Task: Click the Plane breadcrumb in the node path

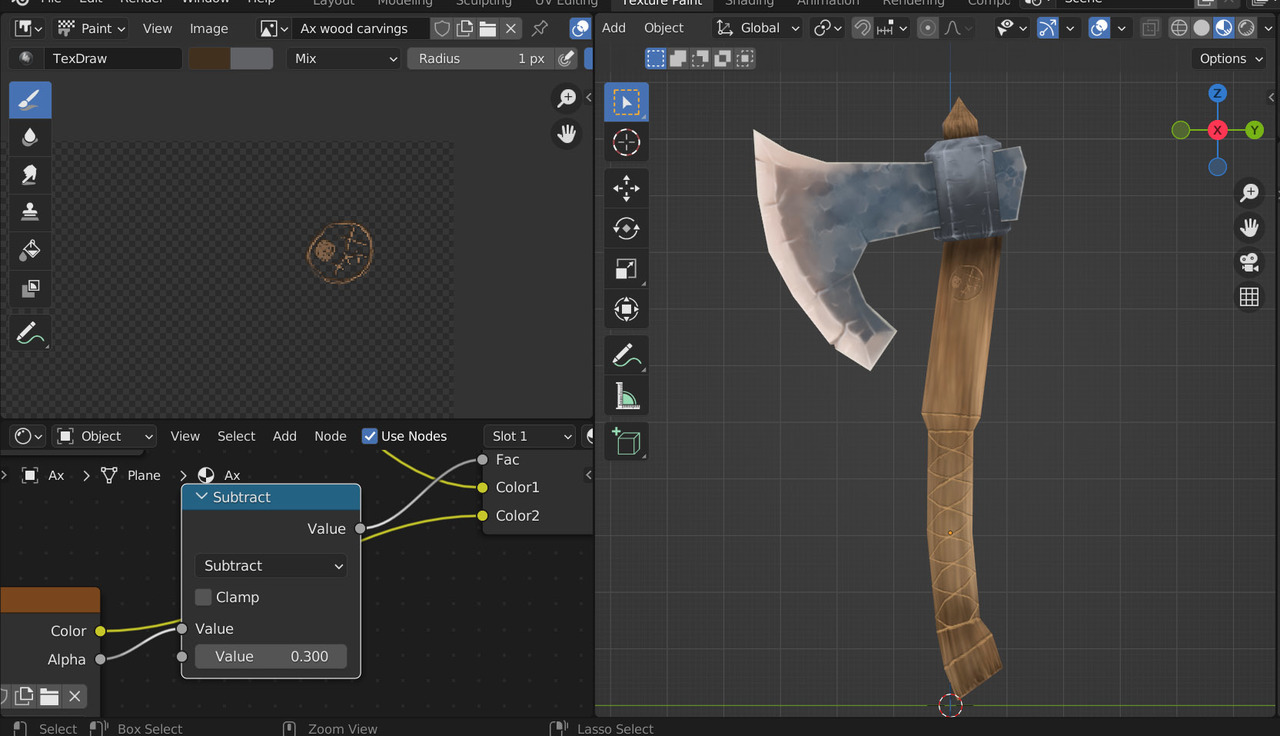Action: (143, 475)
